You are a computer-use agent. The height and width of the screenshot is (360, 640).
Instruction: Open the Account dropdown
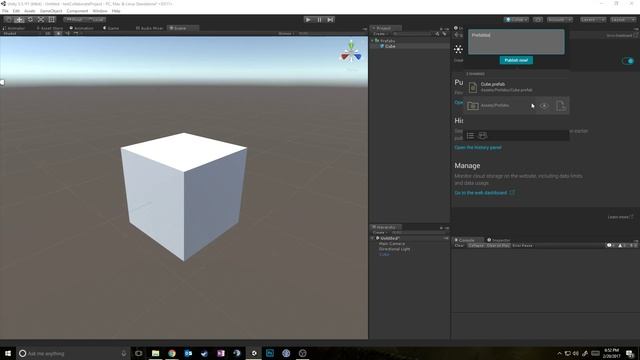(x=560, y=20)
